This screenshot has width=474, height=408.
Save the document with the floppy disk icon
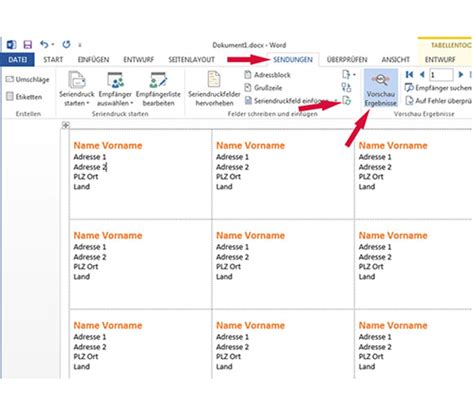[x=28, y=45]
